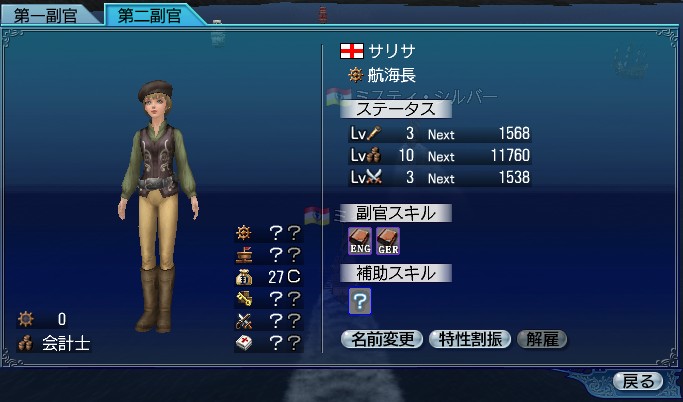Click the adventure level telescope icon
This screenshot has width=683, height=402.
click(374, 133)
